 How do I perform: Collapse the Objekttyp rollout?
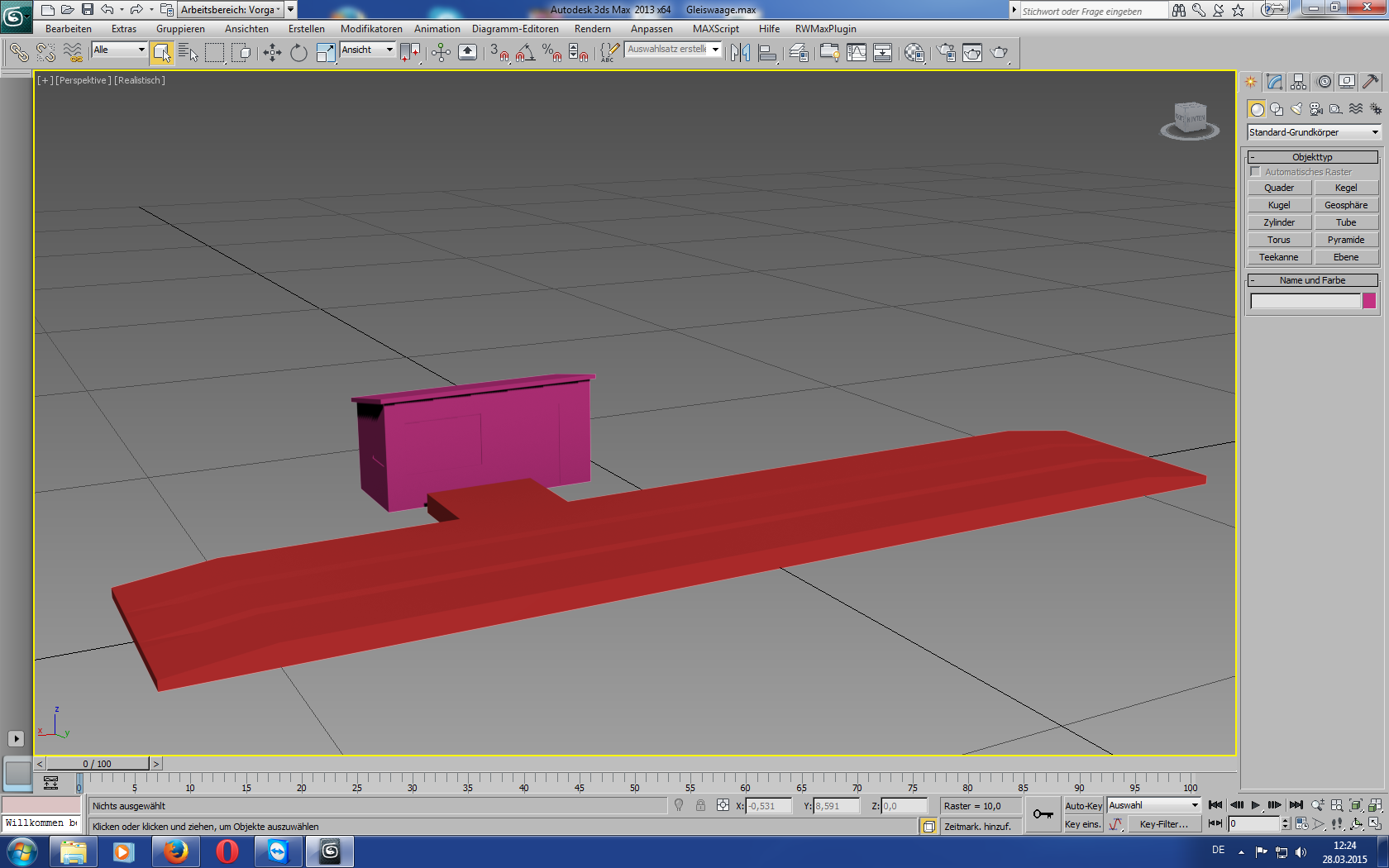pyautogui.click(x=1312, y=157)
